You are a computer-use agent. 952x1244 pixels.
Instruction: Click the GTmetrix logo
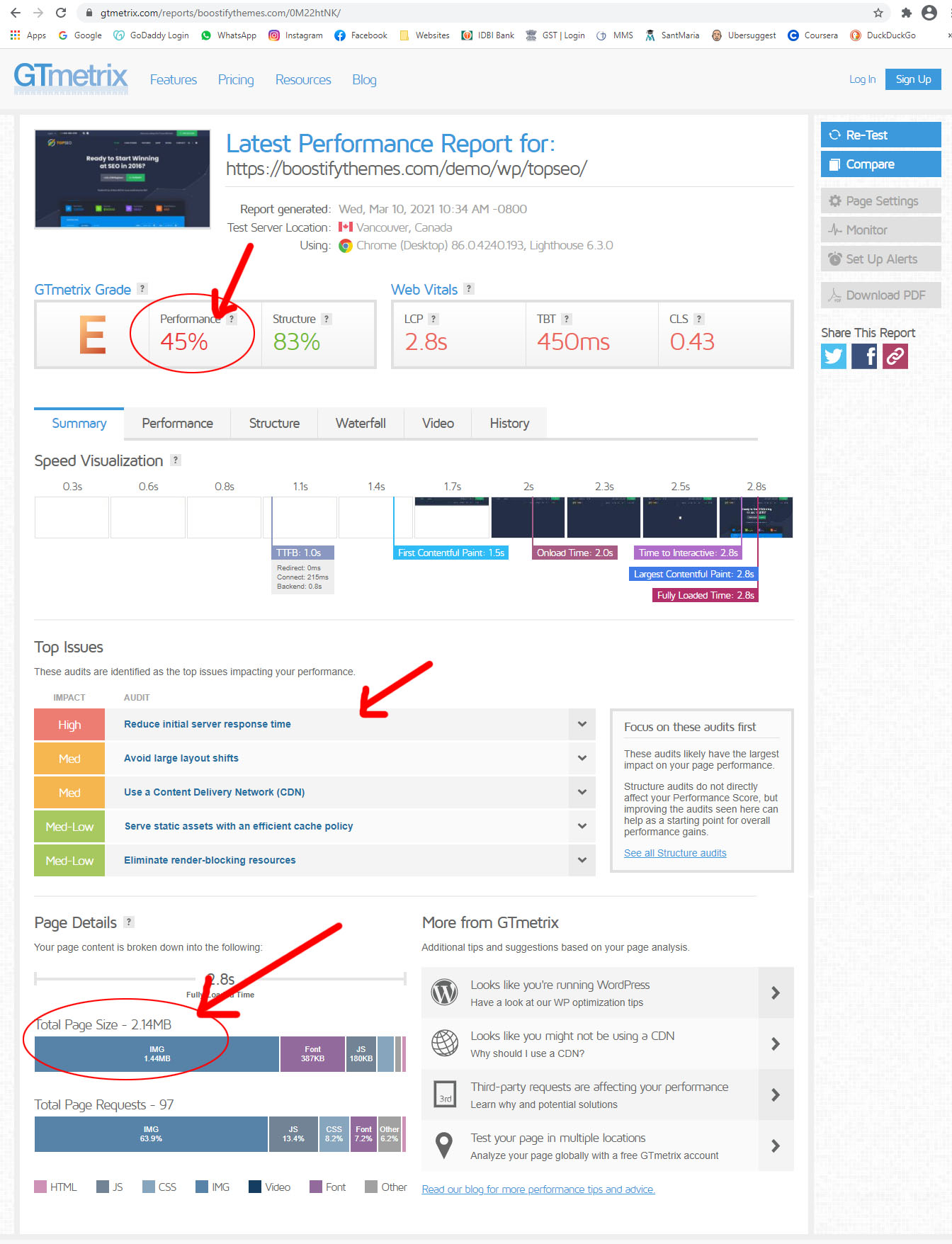71,78
